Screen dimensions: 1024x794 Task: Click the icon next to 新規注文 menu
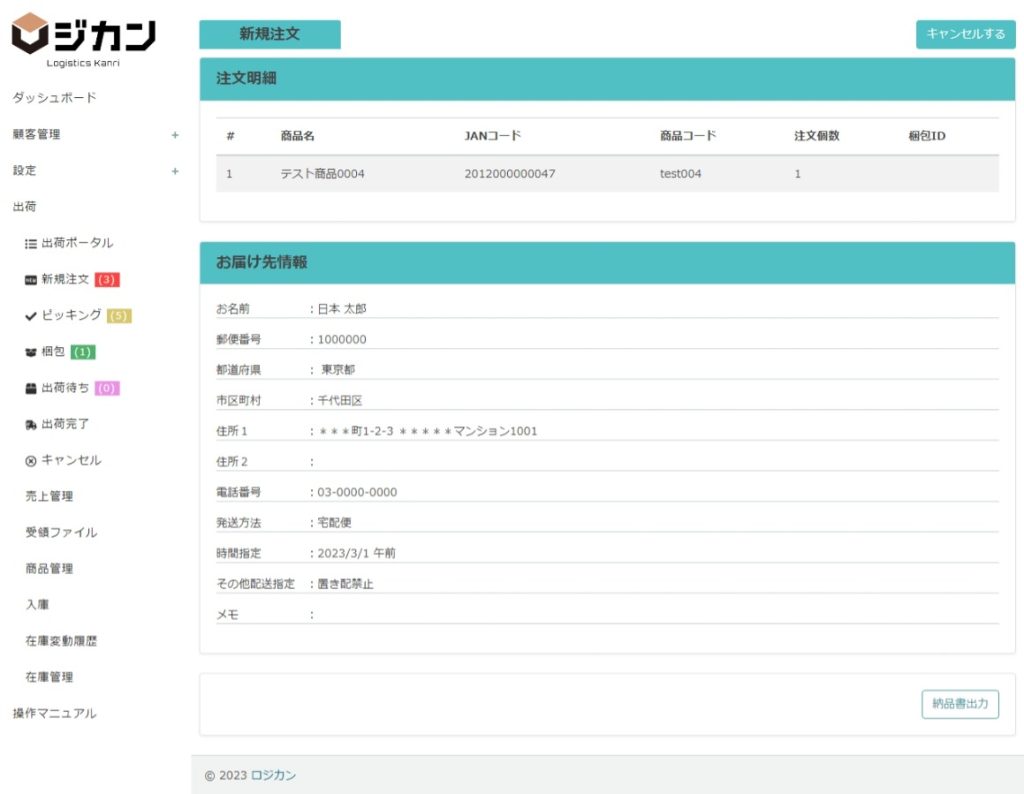click(x=31, y=280)
